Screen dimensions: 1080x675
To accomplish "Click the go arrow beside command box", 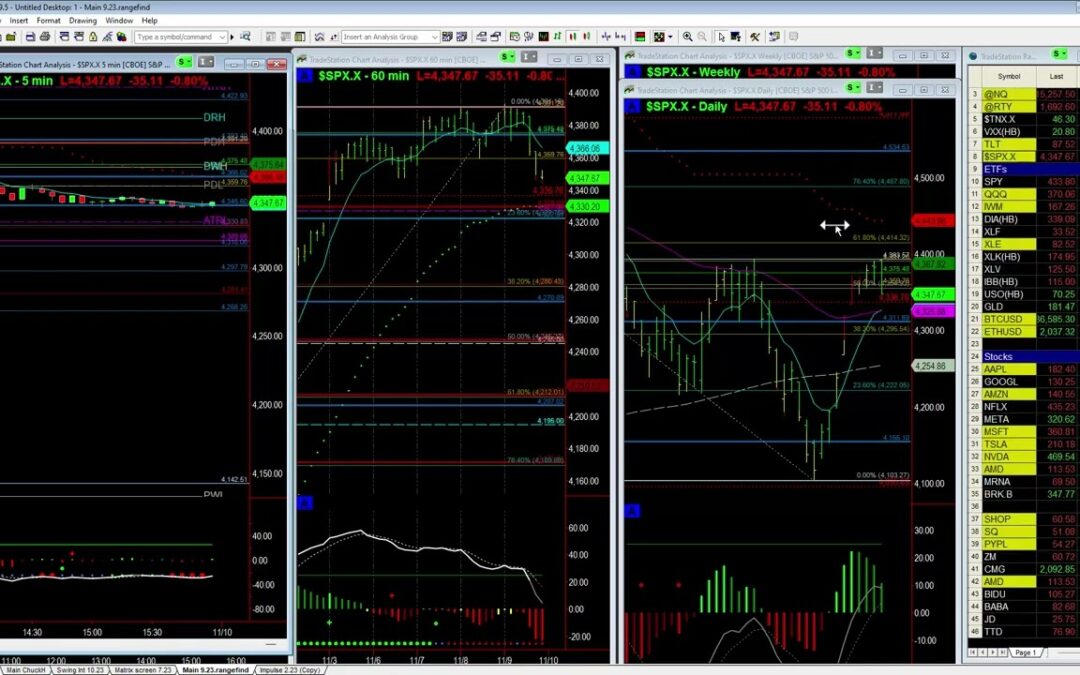I will point(232,37).
